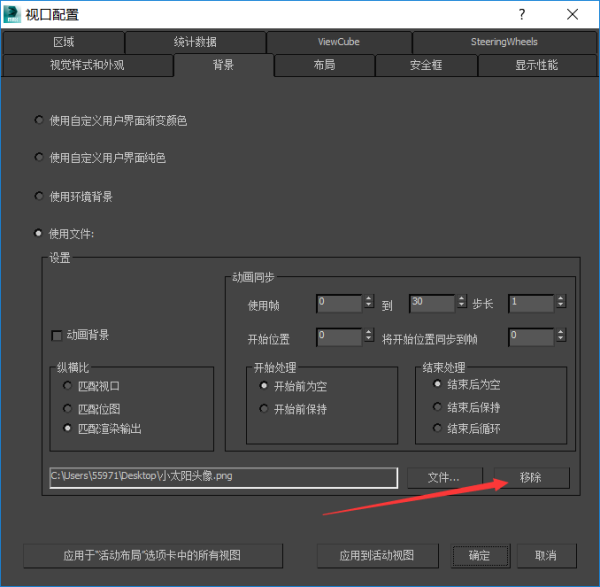Image resolution: width=600 pixels, height=587 pixels.
Task: Click the spinner of the end frame 30 field
Action: point(462,302)
